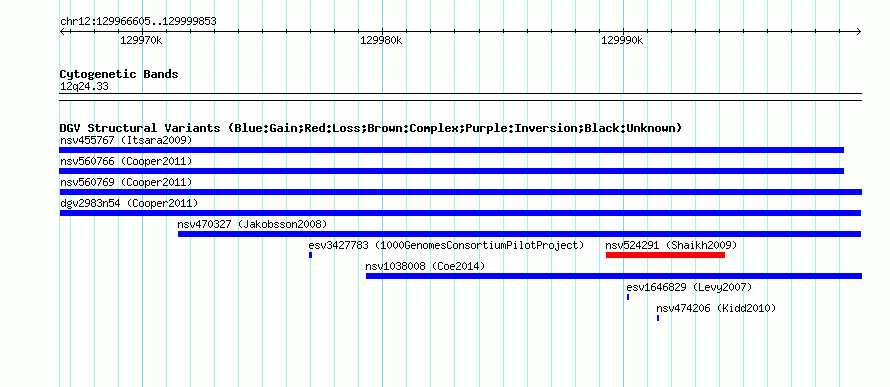890x387 pixels.
Task: Click the nsv470327 blue gain bar
Action: point(519,234)
